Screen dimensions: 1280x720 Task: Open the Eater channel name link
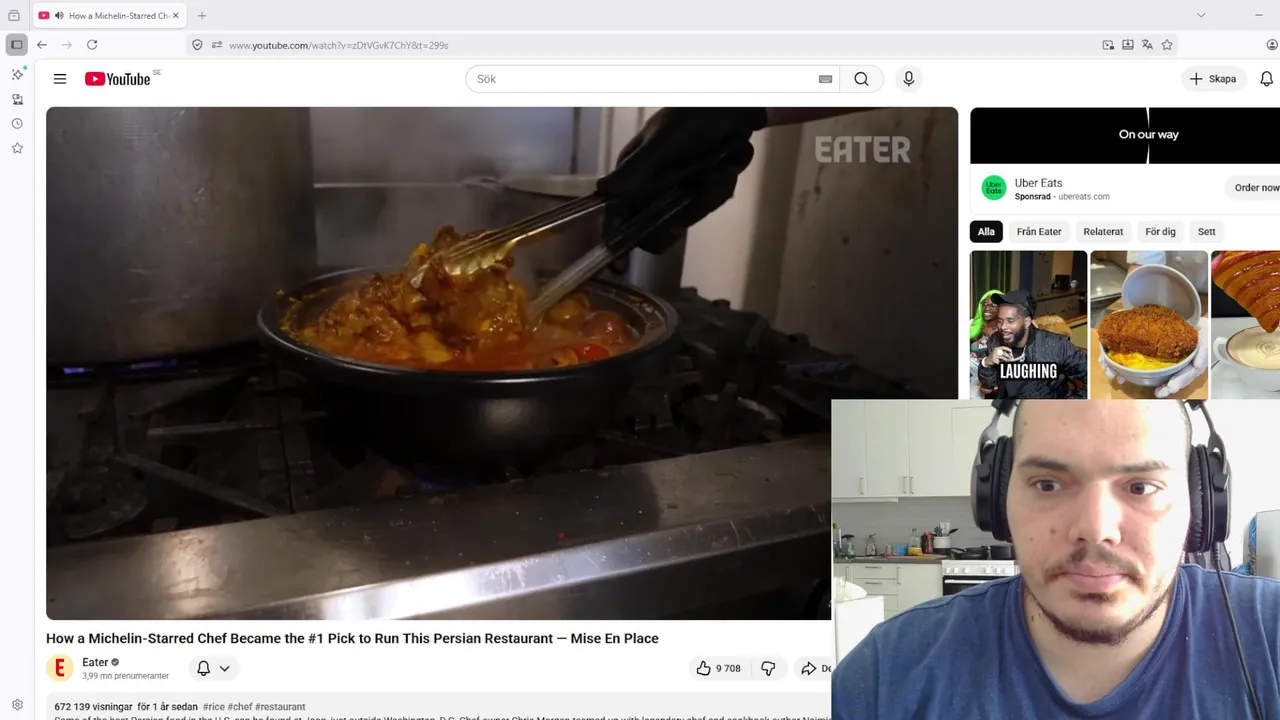pyautogui.click(x=95, y=662)
